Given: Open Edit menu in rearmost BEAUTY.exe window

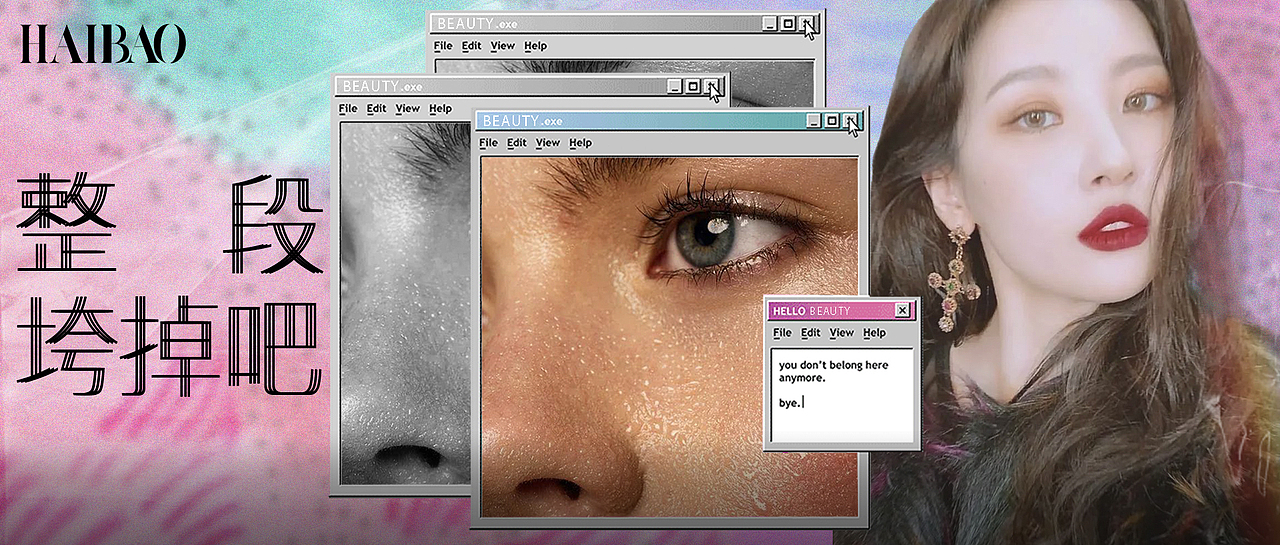Looking at the screenshot, I should (x=472, y=45).
